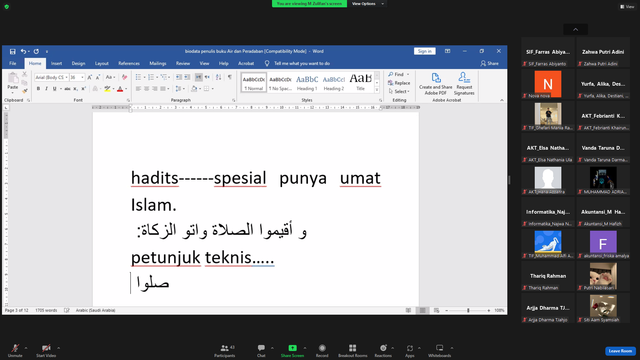
Task: Toggle Superscript formatting
Action: (x=83, y=89)
